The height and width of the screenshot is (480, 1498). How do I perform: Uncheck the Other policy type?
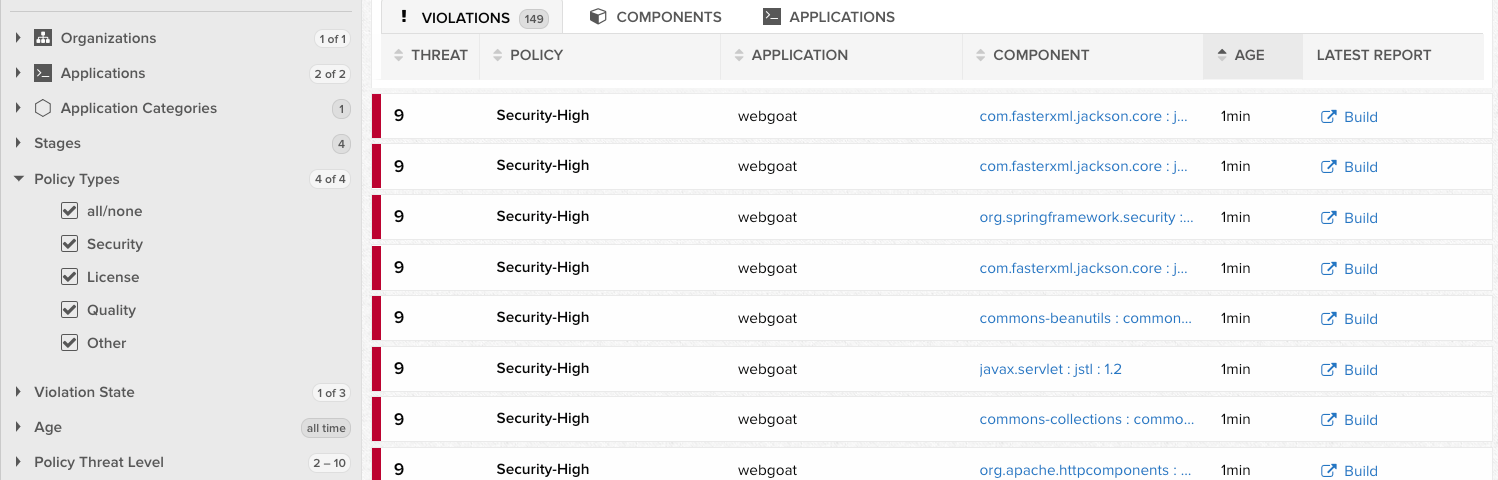click(x=69, y=343)
